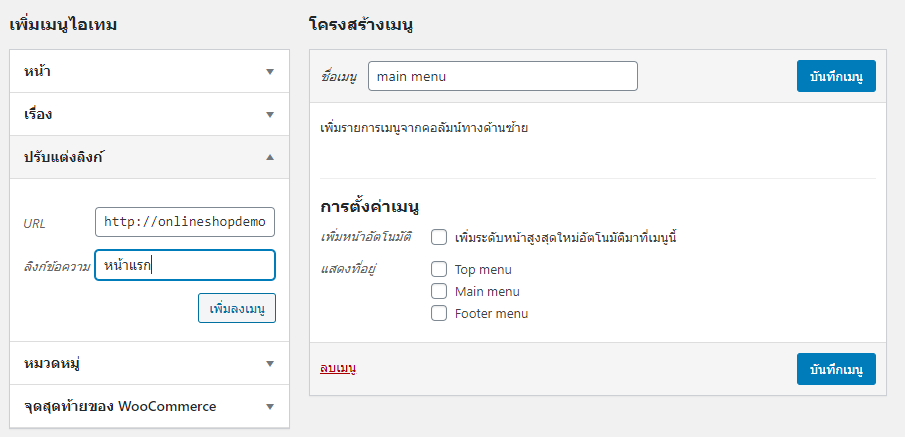Select the หมวดหมู่ panel heading
This screenshot has width=905, height=437.
coord(149,364)
